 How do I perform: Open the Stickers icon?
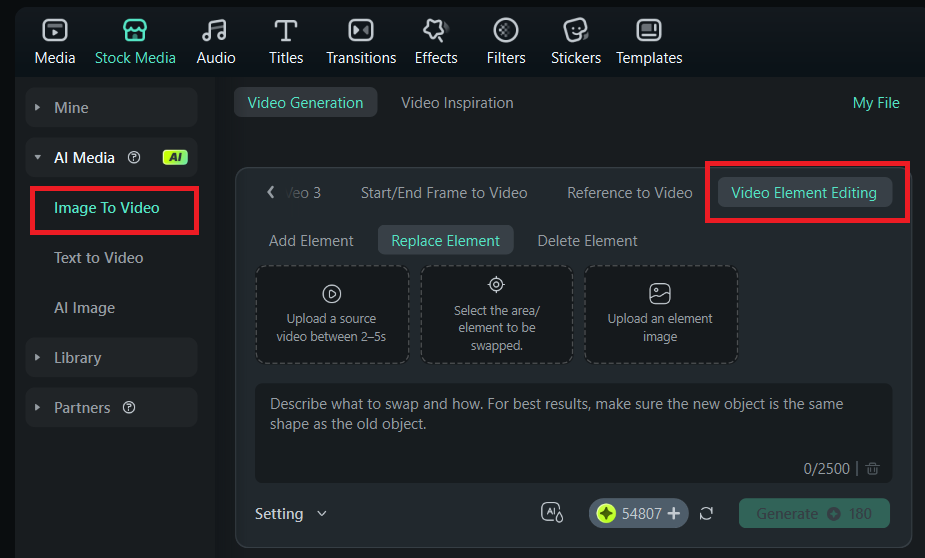click(x=576, y=31)
